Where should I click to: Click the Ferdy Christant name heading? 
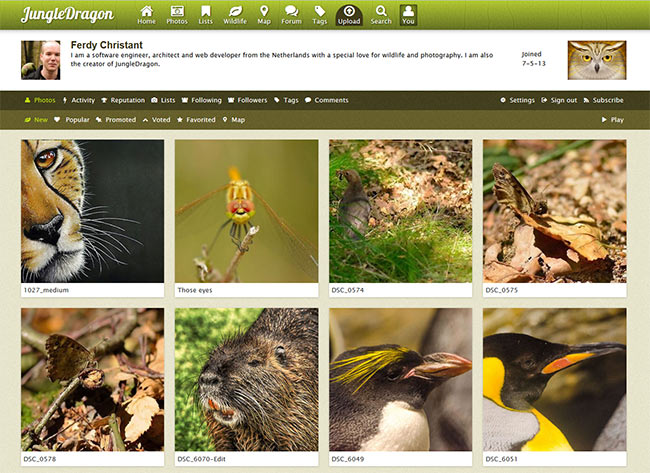tap(107, 45)
